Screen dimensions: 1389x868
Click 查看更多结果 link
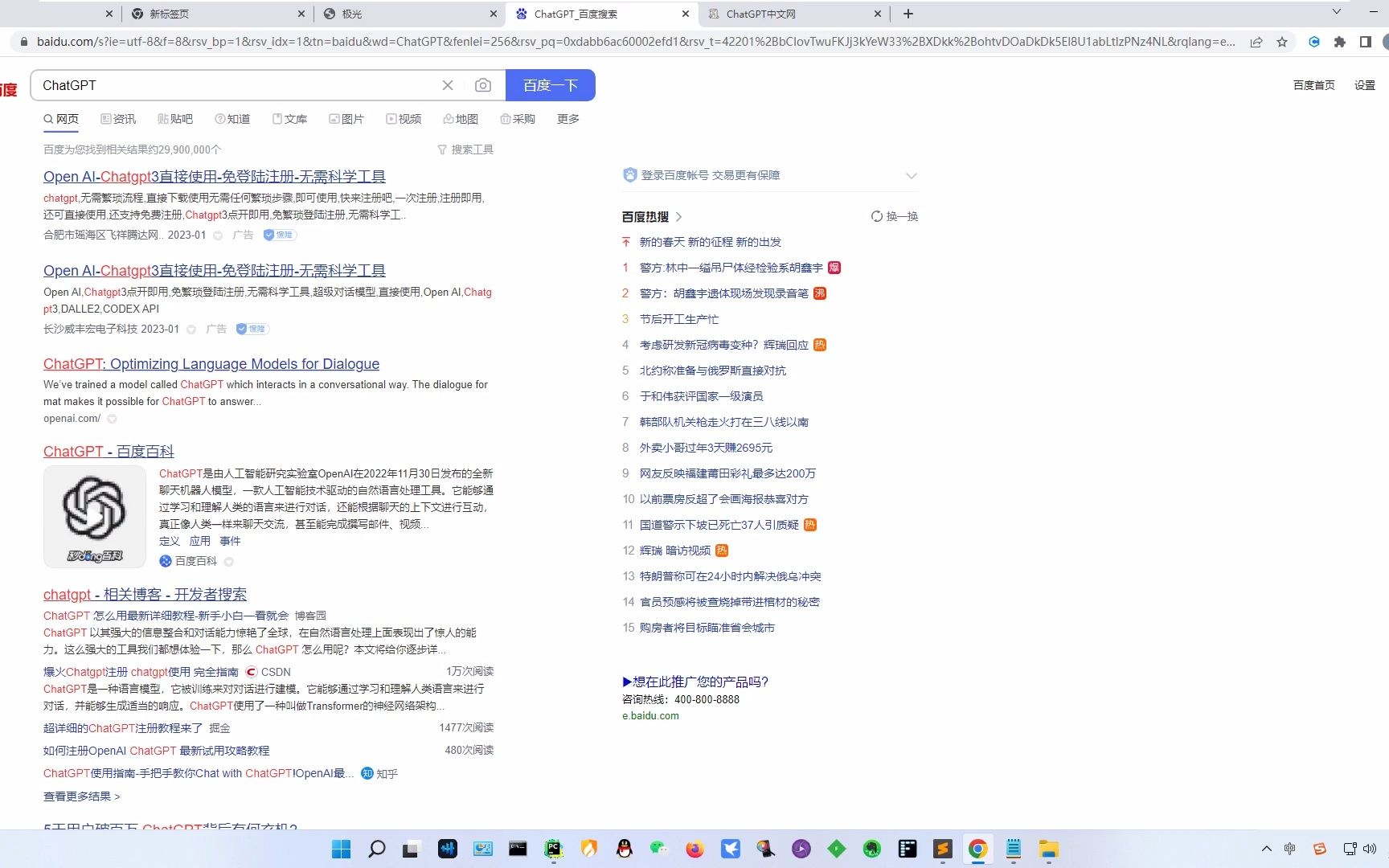click(x=82, y=796)
